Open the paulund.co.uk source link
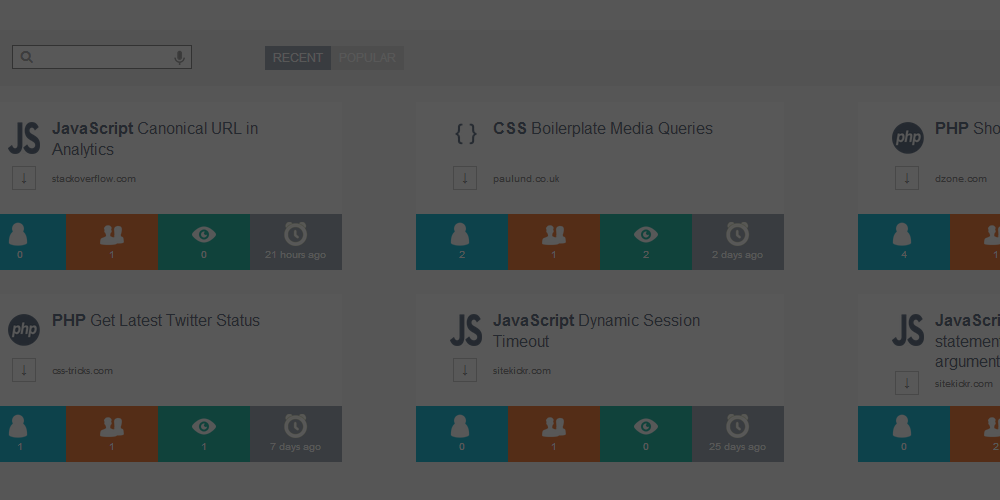Screen dimensions: 1000x500 pos(526,179)
